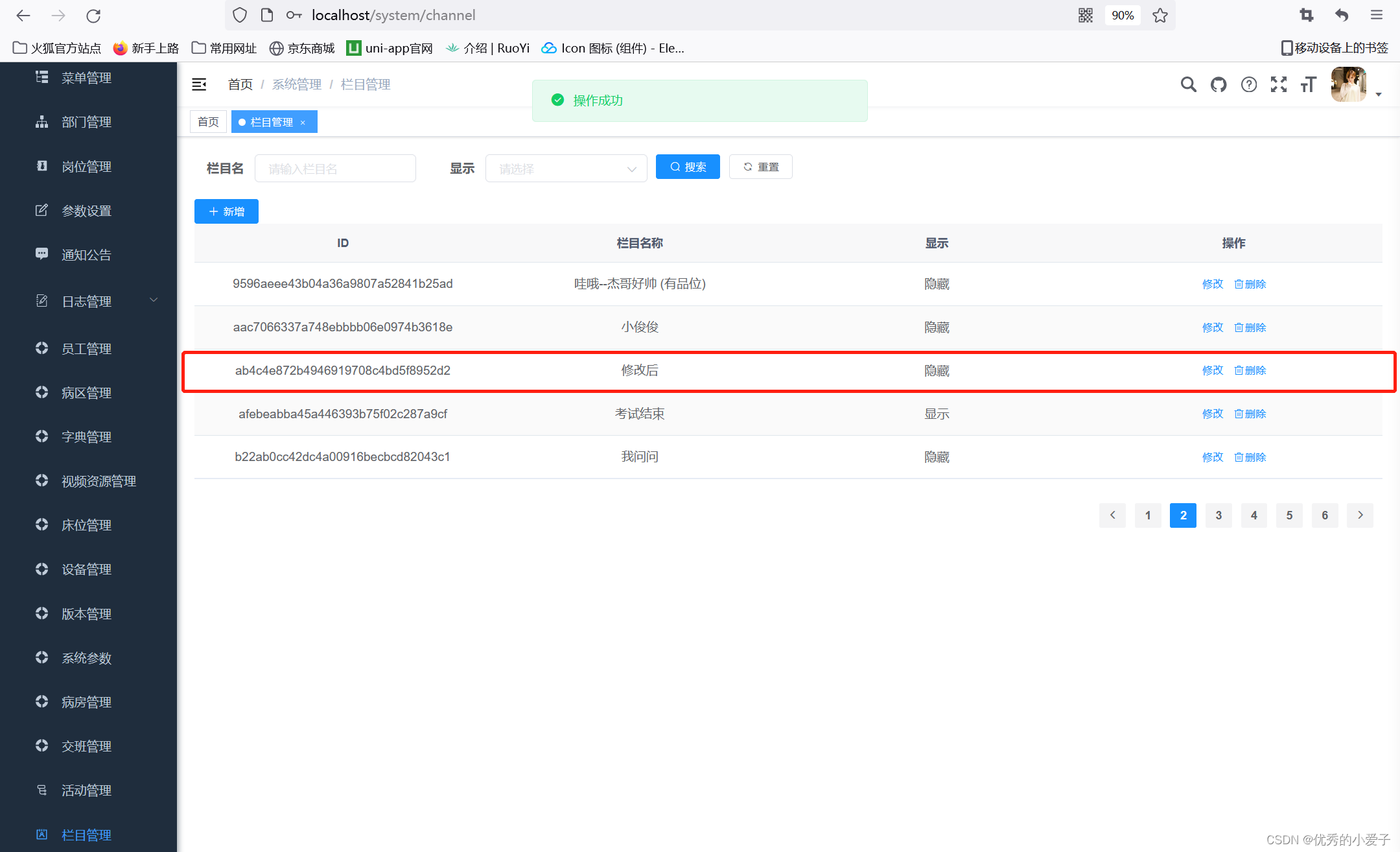Image resolution: width=1400 pixels, height=852 pixels.
Task: Open the Firefox QR code icon
Action: (1086, 16)
